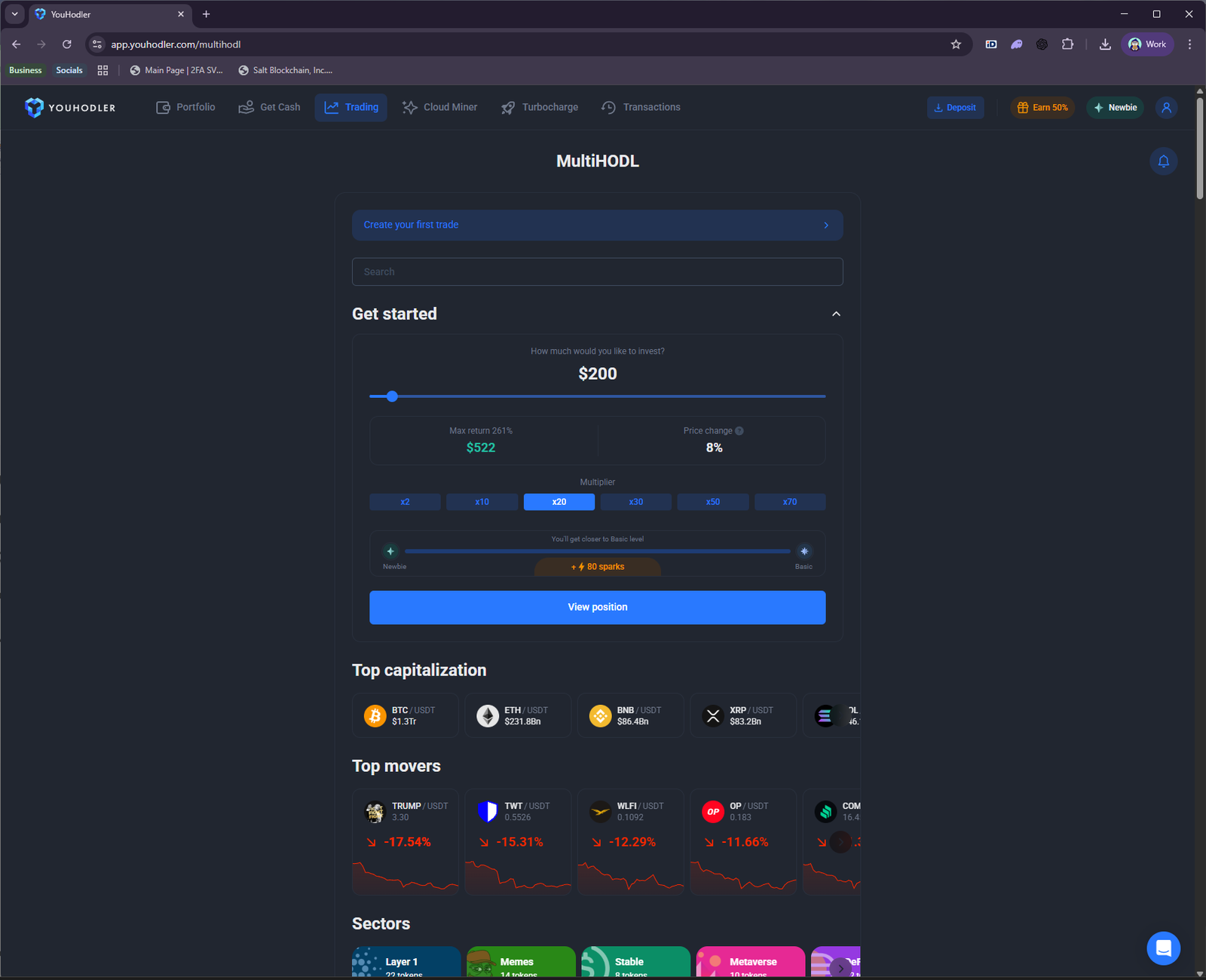Click the Search field
Screen dimensions: 1206x980
point(597,271)
